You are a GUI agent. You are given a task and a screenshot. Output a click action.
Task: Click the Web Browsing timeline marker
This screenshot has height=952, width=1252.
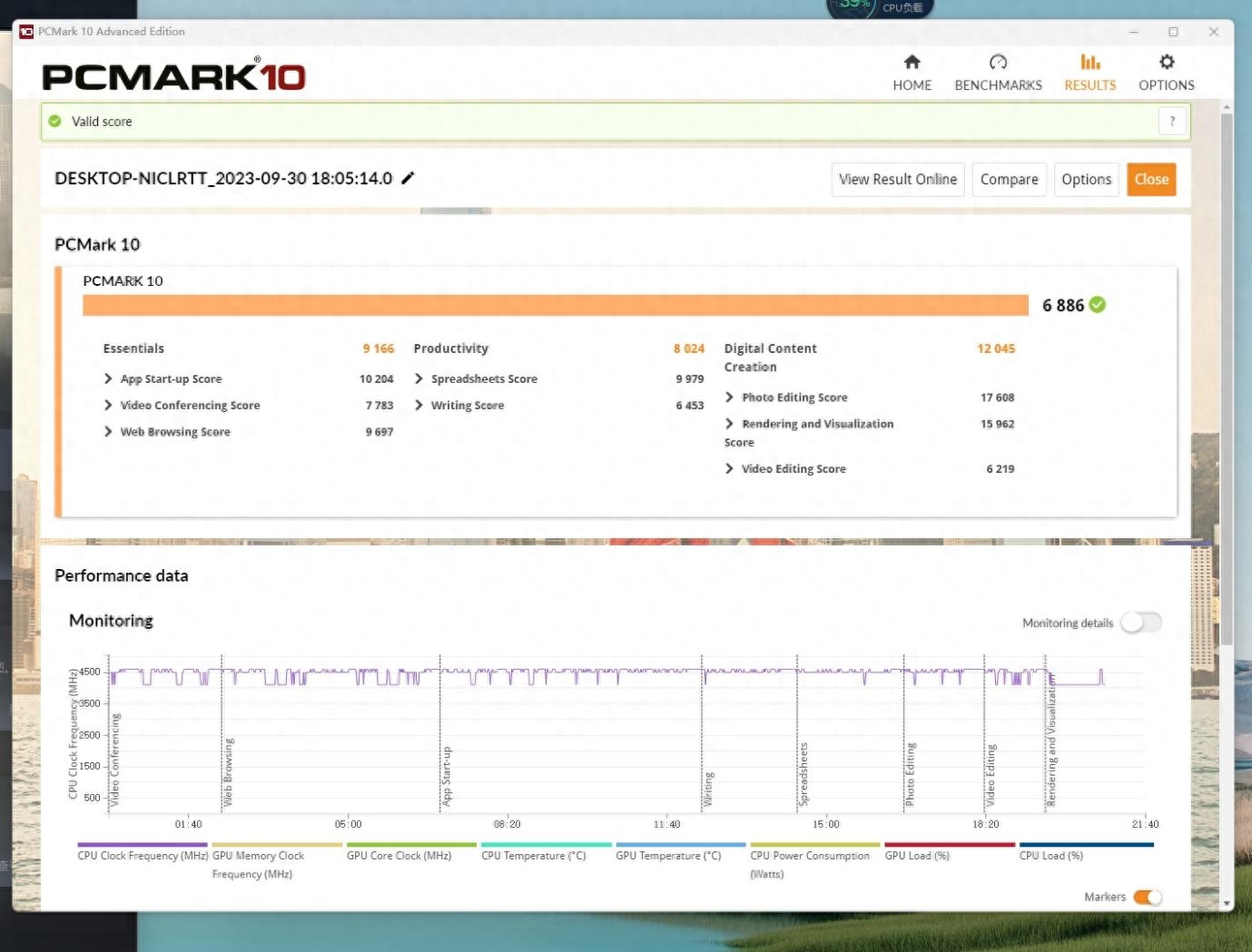click(228, 772)
